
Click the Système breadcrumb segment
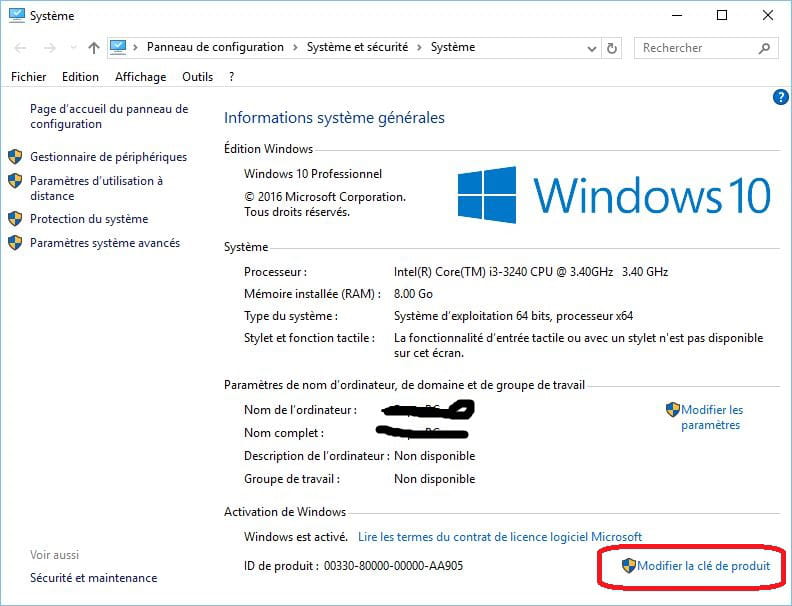pos(453,47)
